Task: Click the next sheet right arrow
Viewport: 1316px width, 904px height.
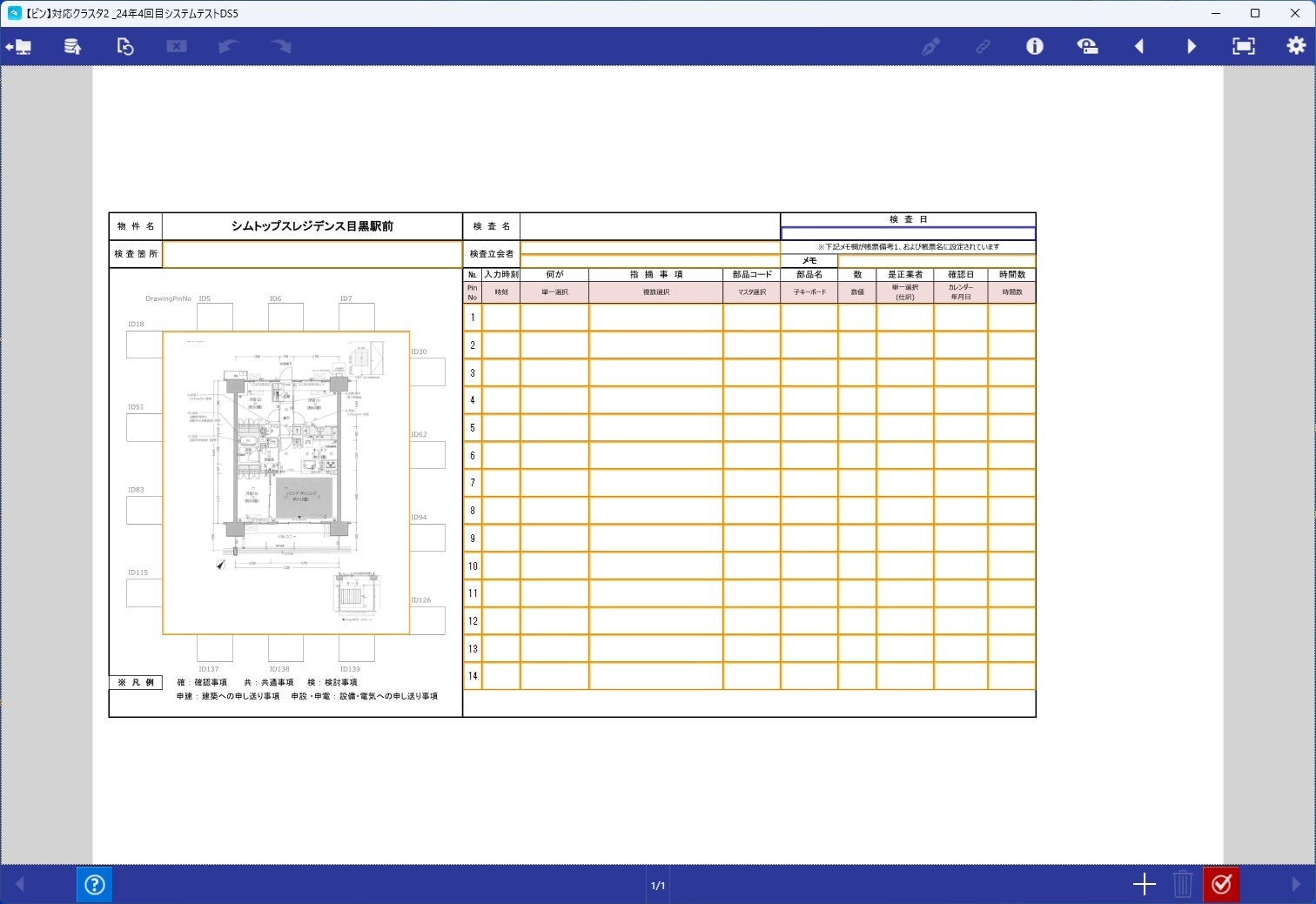Action: tap(1192, 46)
